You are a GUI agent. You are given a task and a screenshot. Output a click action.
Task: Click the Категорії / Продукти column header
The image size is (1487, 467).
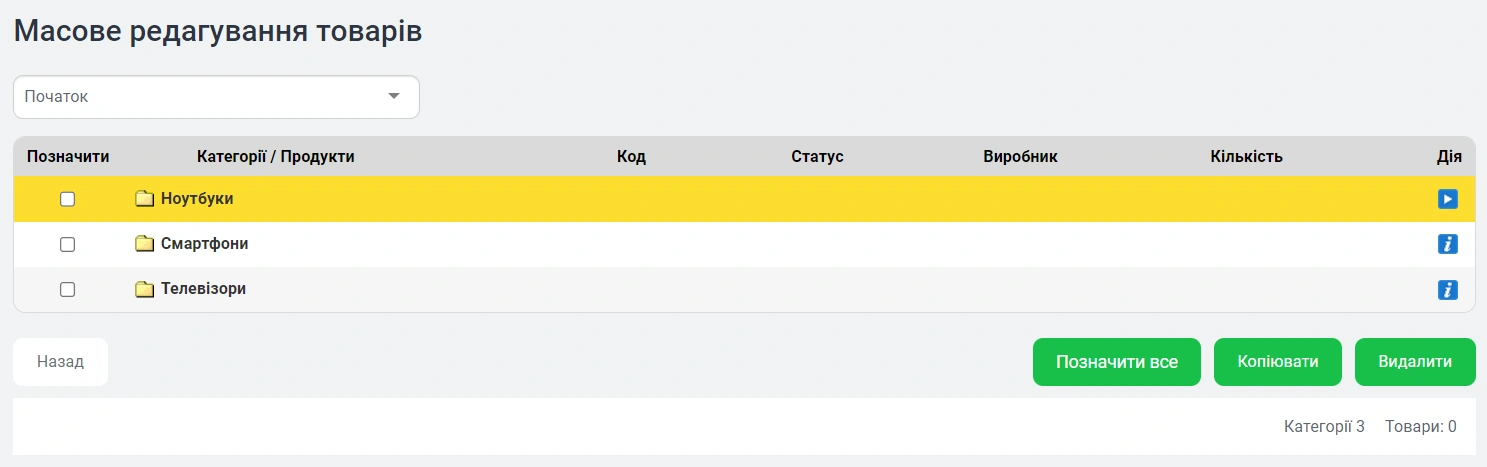(x=276, y=157)
